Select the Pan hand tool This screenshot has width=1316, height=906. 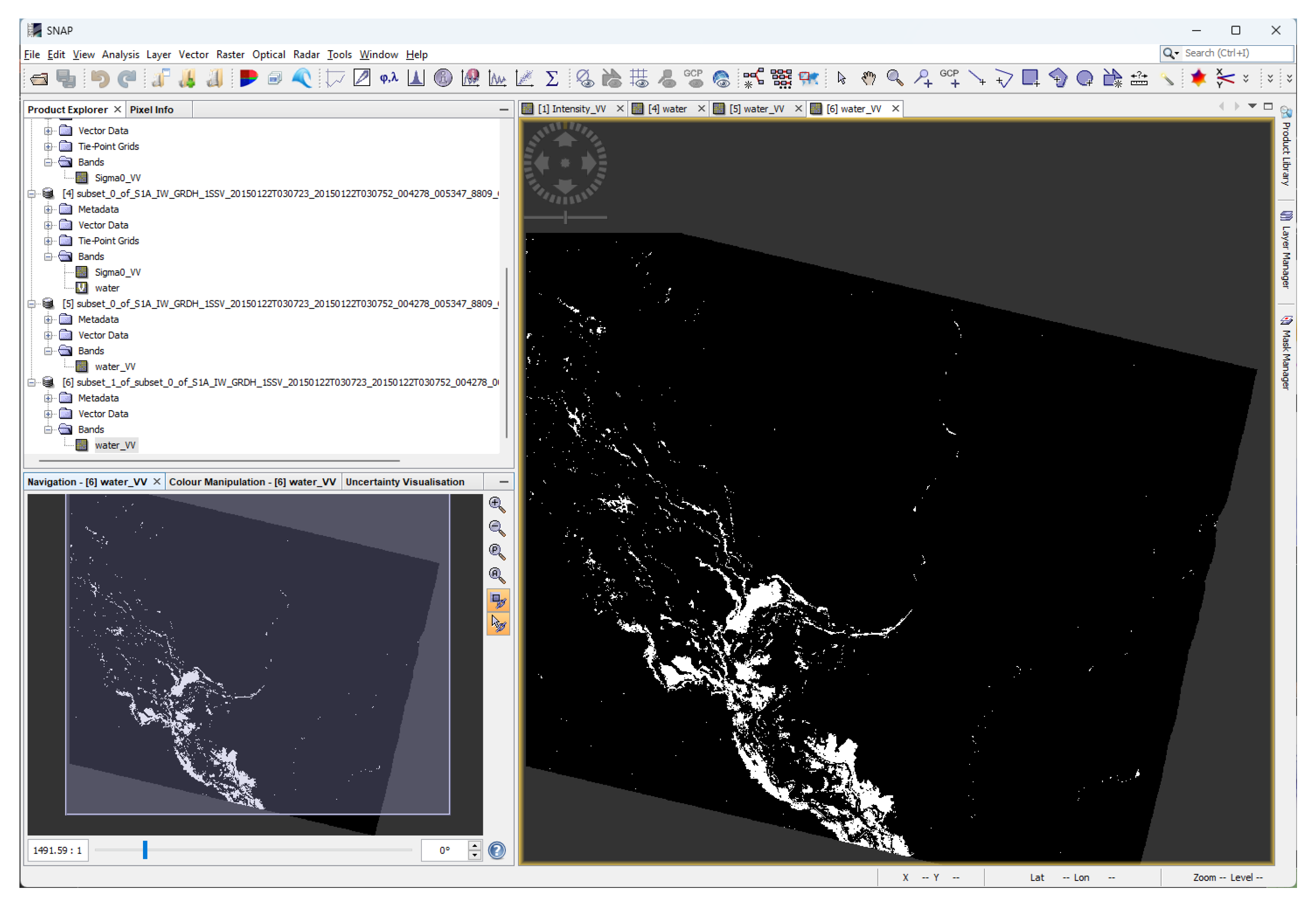point(868,79)
